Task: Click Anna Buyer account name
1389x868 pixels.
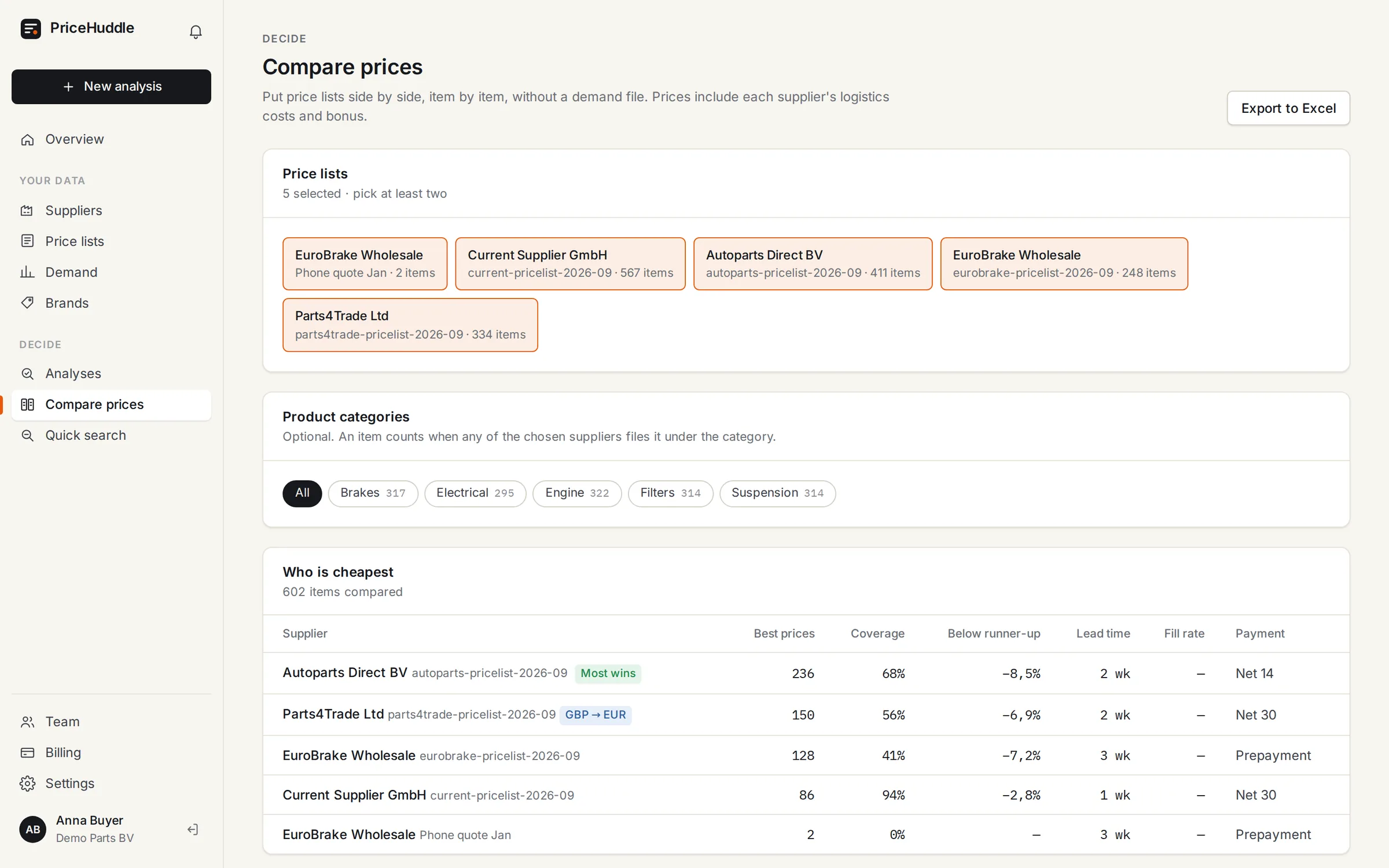Action: pyautogui.click(x=89, y=821)
